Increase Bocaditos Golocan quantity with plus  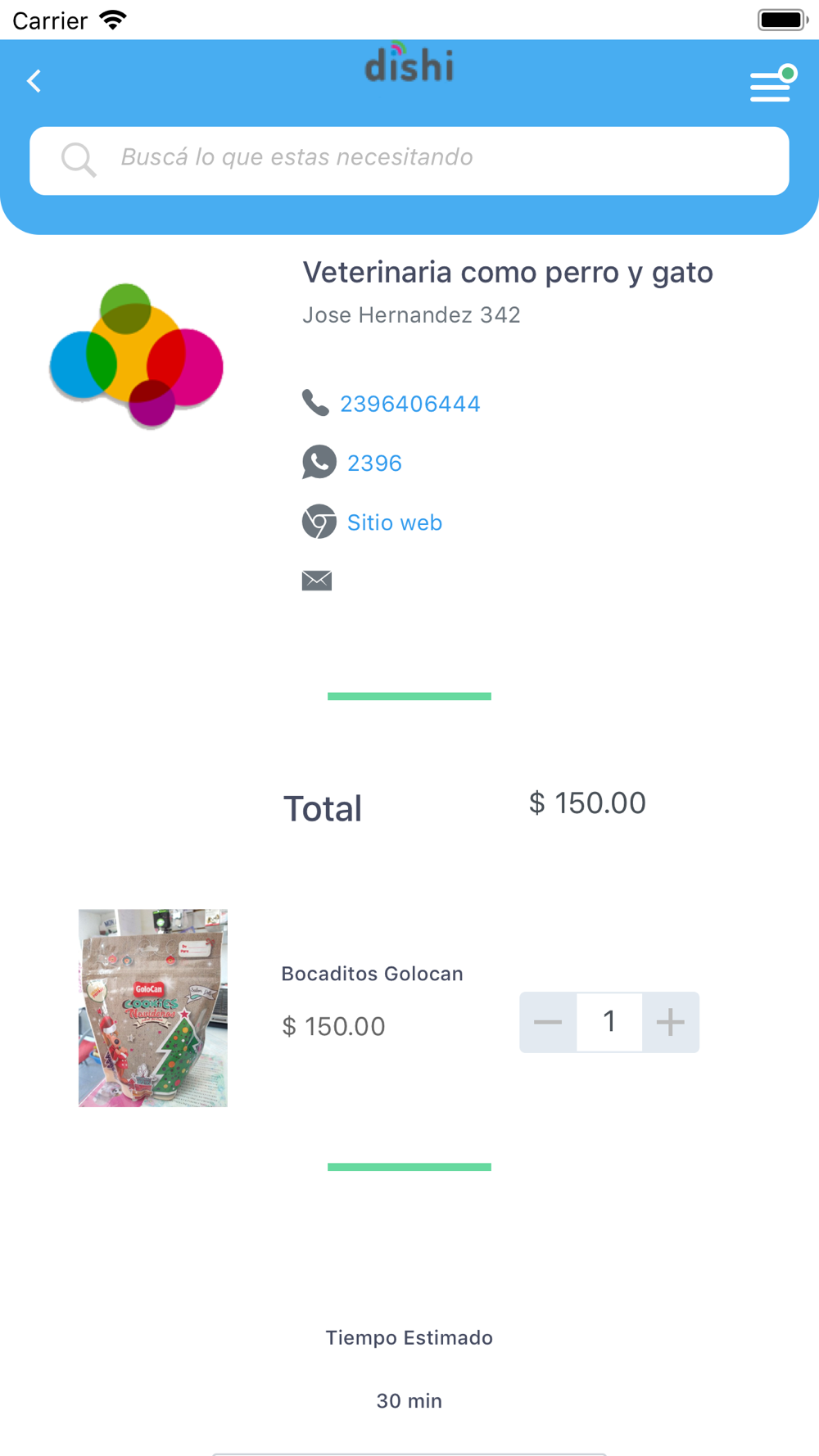tap(670, 1022)
